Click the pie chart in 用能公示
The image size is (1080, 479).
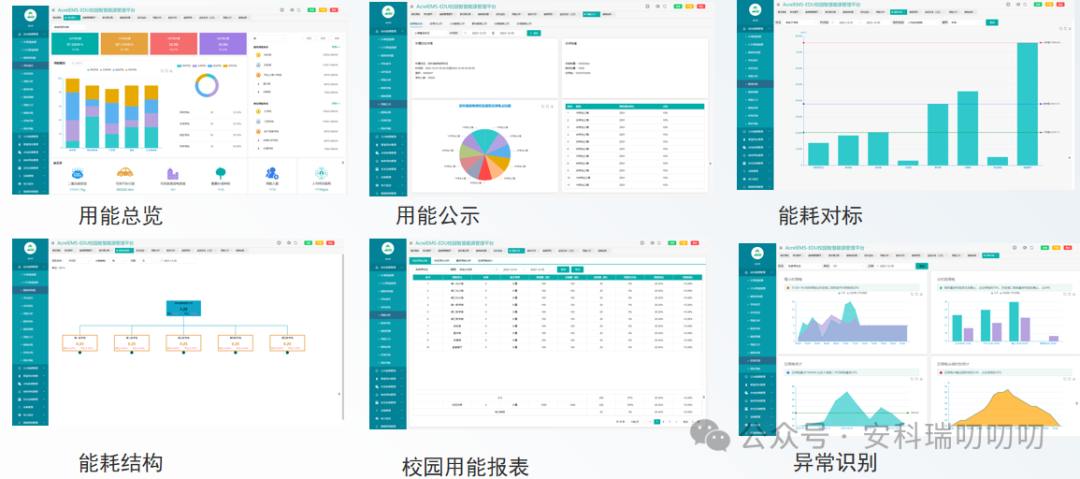tap(485, 154)
